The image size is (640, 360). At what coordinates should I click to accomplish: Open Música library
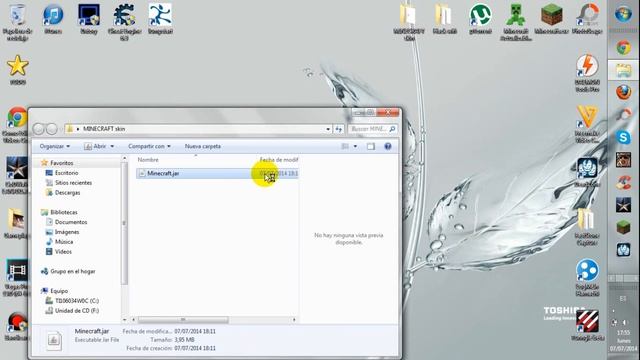coord(64,242)
